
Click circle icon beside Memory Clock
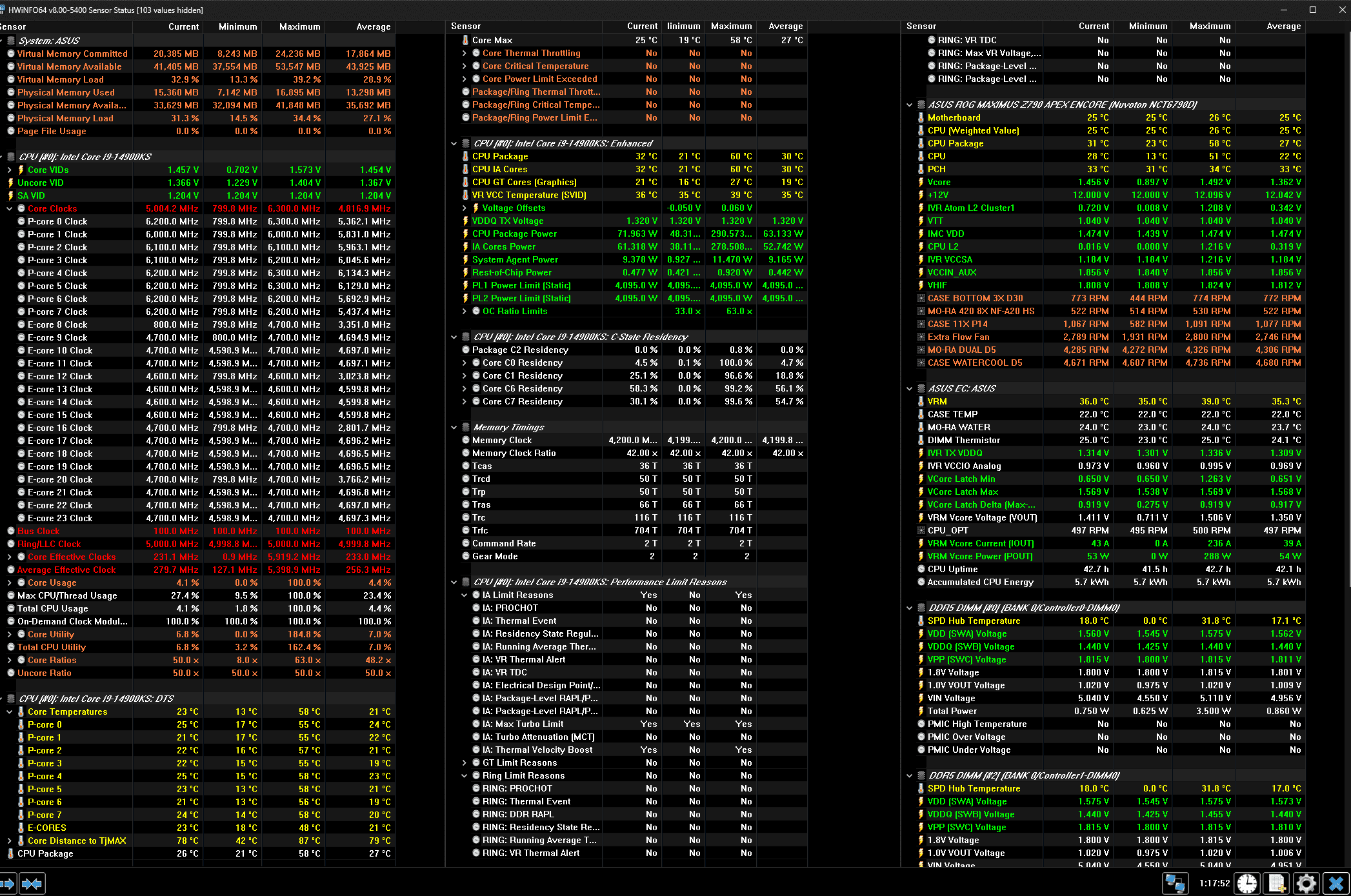[x=466, y=440]
